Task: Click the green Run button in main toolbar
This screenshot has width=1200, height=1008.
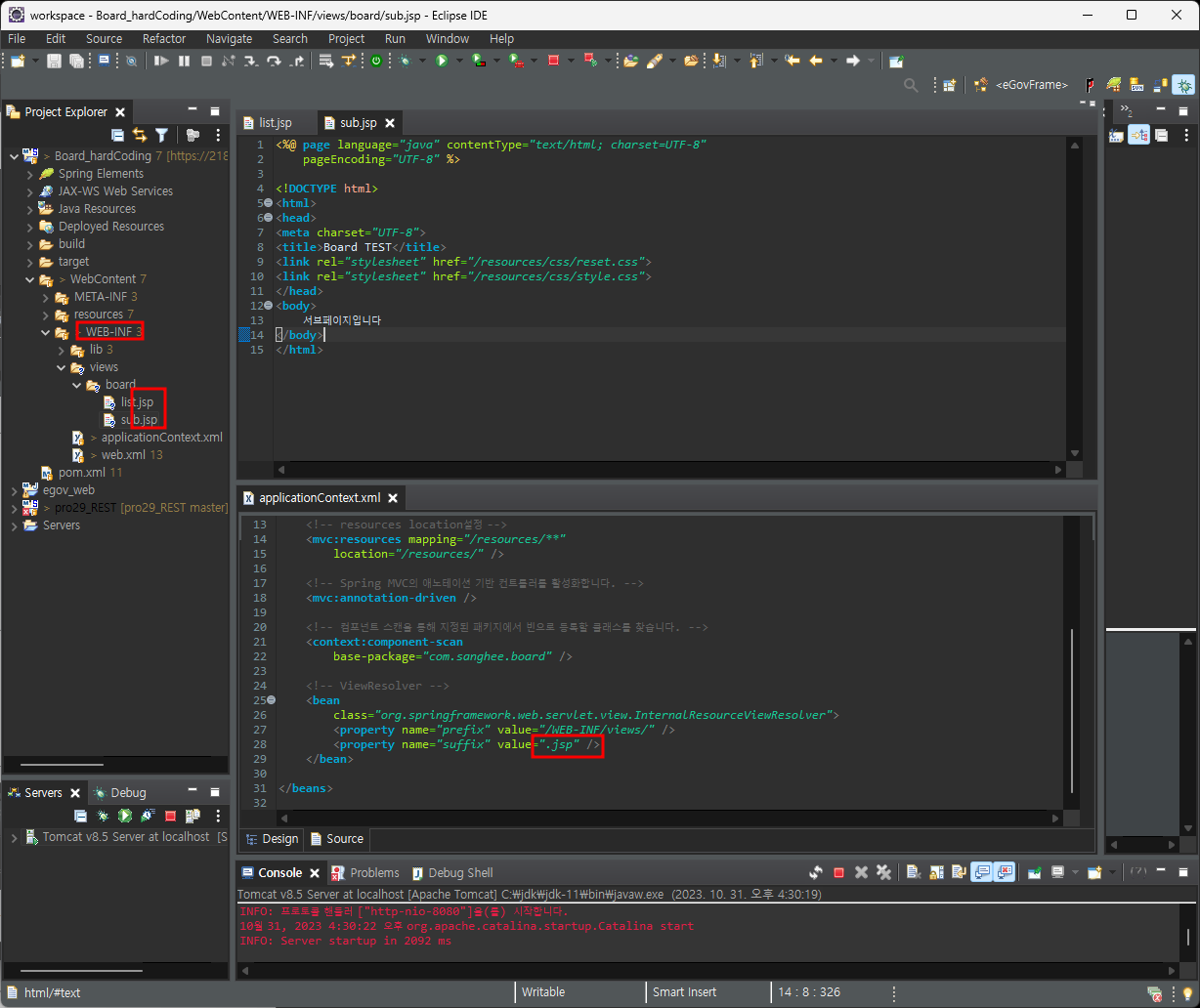Action: pos(442,61)
